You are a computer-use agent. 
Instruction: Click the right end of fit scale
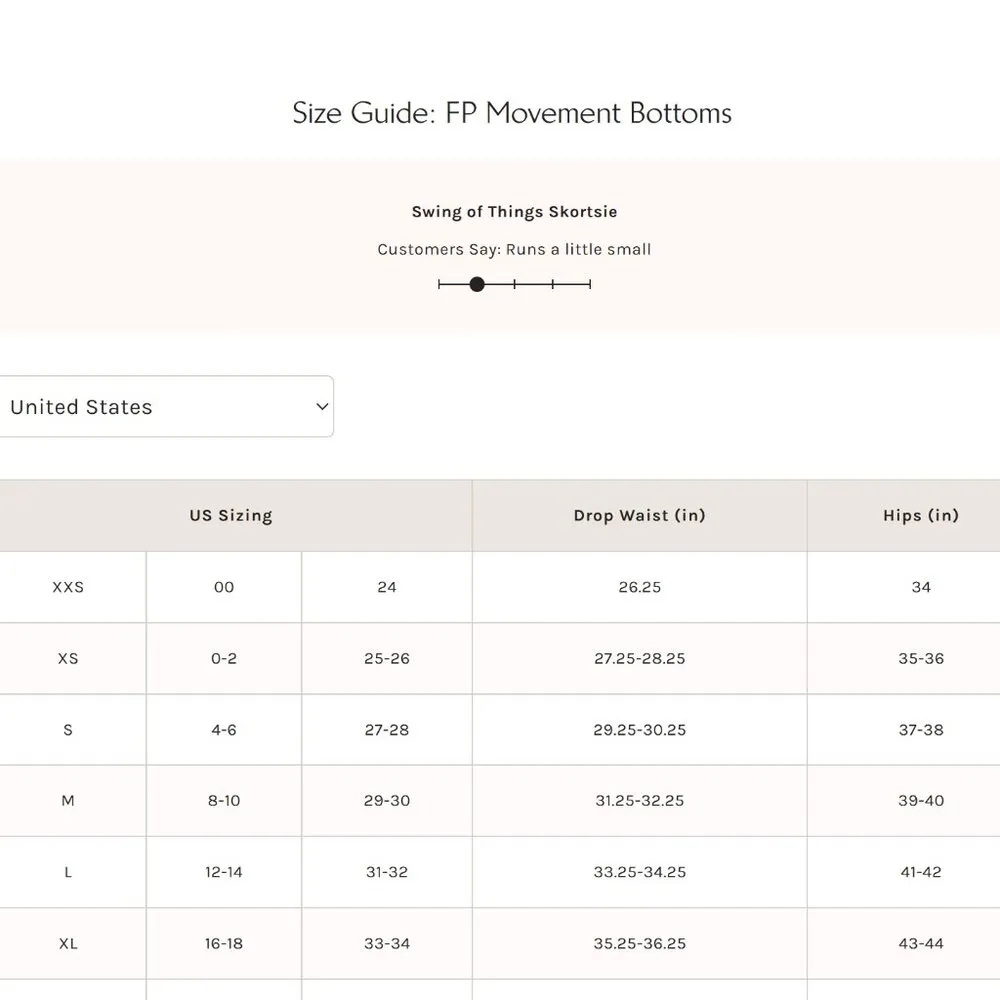coord(590,284)
